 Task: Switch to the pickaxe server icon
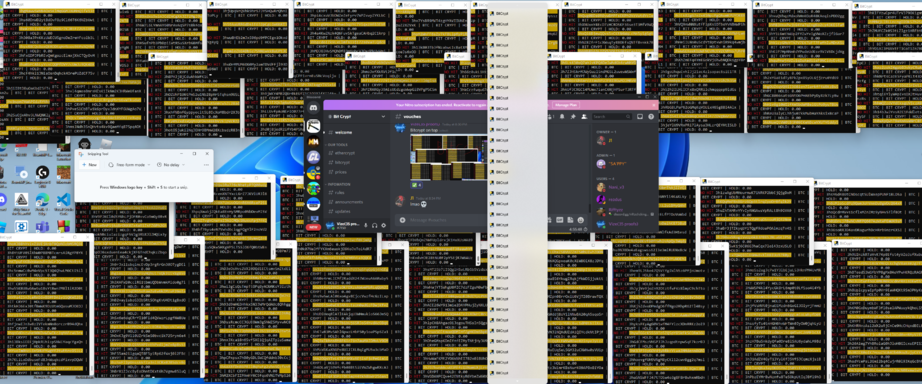tap(313, 126)
